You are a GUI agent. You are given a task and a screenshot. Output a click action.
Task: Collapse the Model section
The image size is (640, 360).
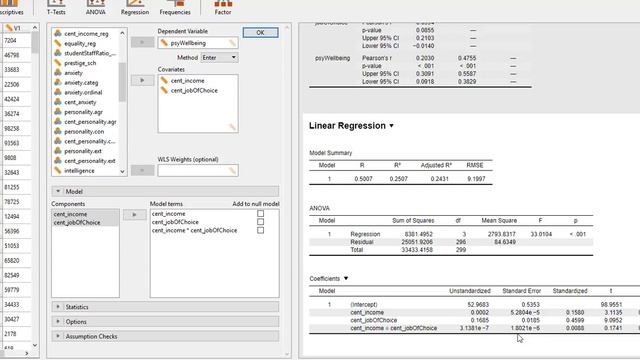coord(165,191)
